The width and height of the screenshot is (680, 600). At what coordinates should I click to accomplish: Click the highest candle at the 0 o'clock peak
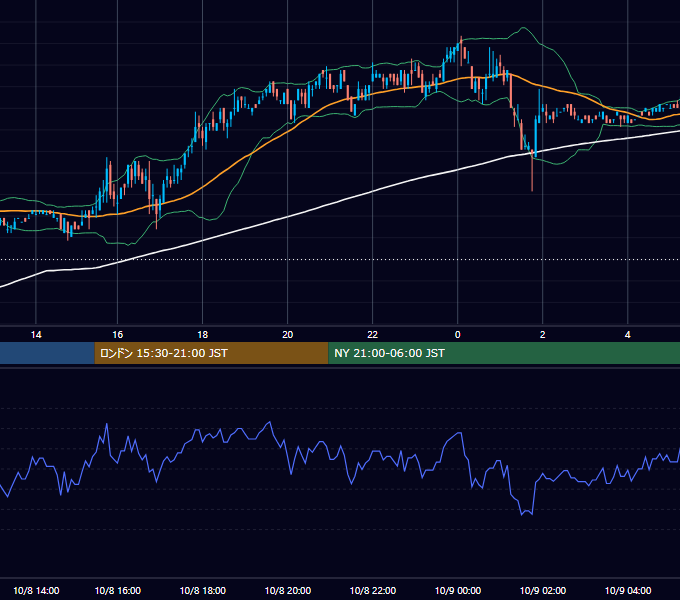point(461,49)
